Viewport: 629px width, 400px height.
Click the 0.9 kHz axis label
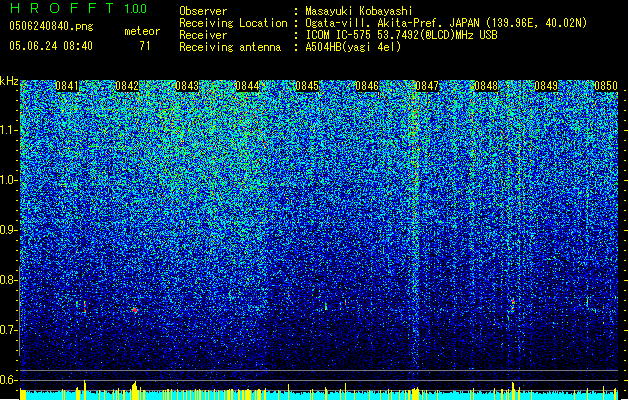pyautogui.click(x=8, y=230)
